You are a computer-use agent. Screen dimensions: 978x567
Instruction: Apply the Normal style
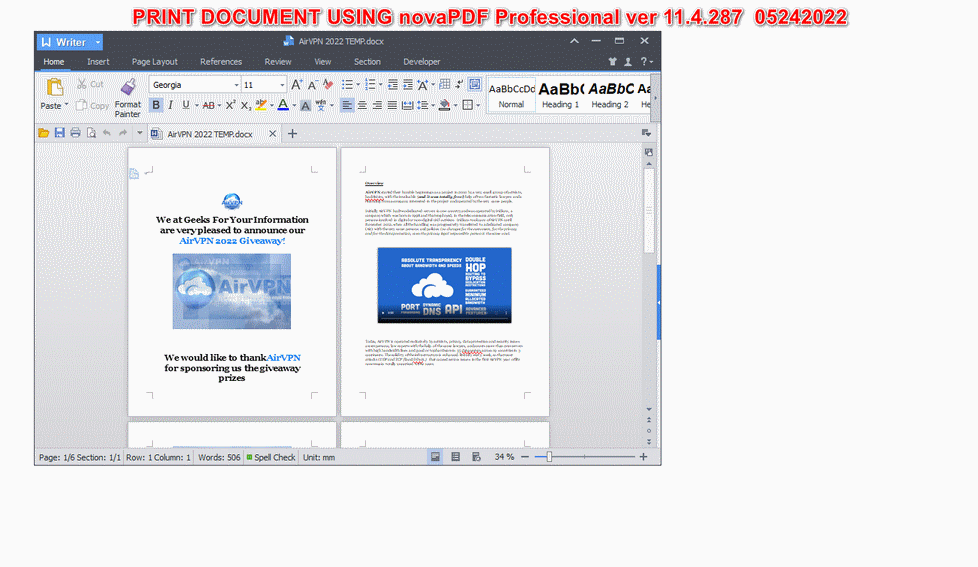point(511,95)
